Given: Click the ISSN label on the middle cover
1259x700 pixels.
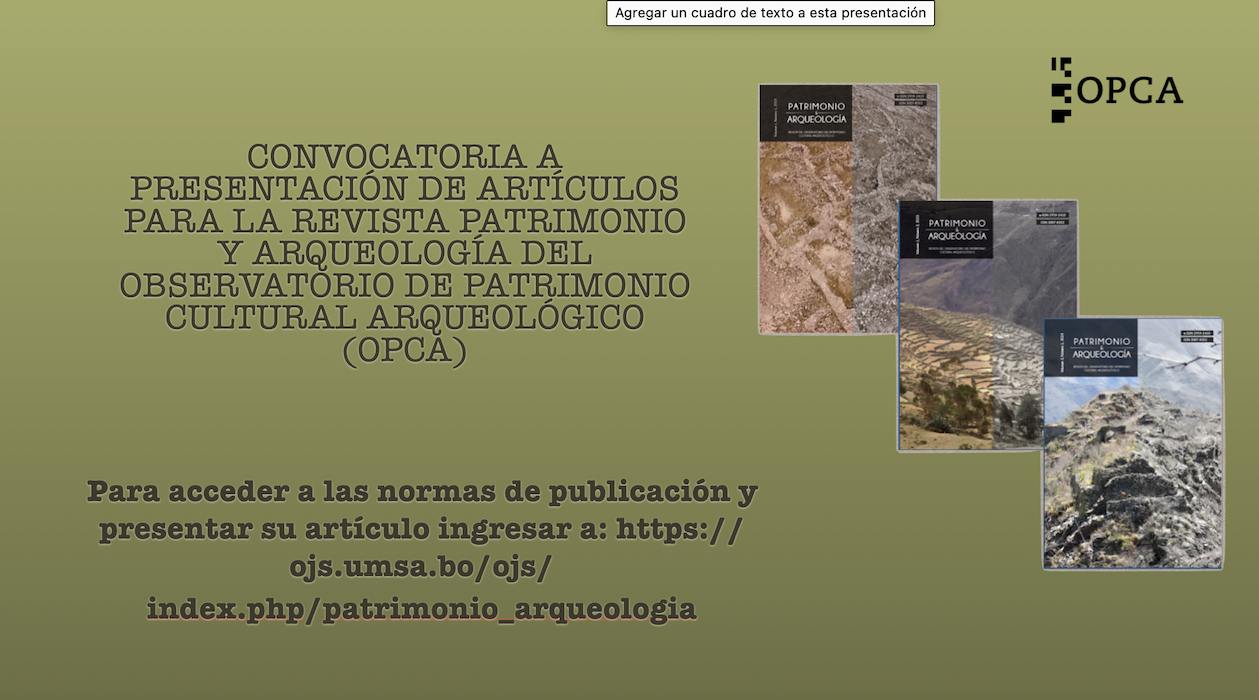Looking at the screenshot, I should [1055, 218].
